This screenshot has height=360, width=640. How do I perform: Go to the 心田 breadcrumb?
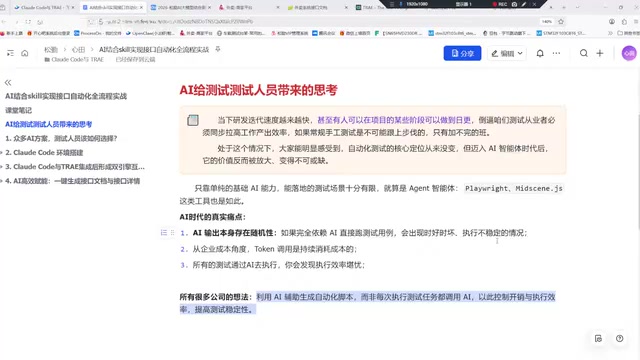[78, 49]
